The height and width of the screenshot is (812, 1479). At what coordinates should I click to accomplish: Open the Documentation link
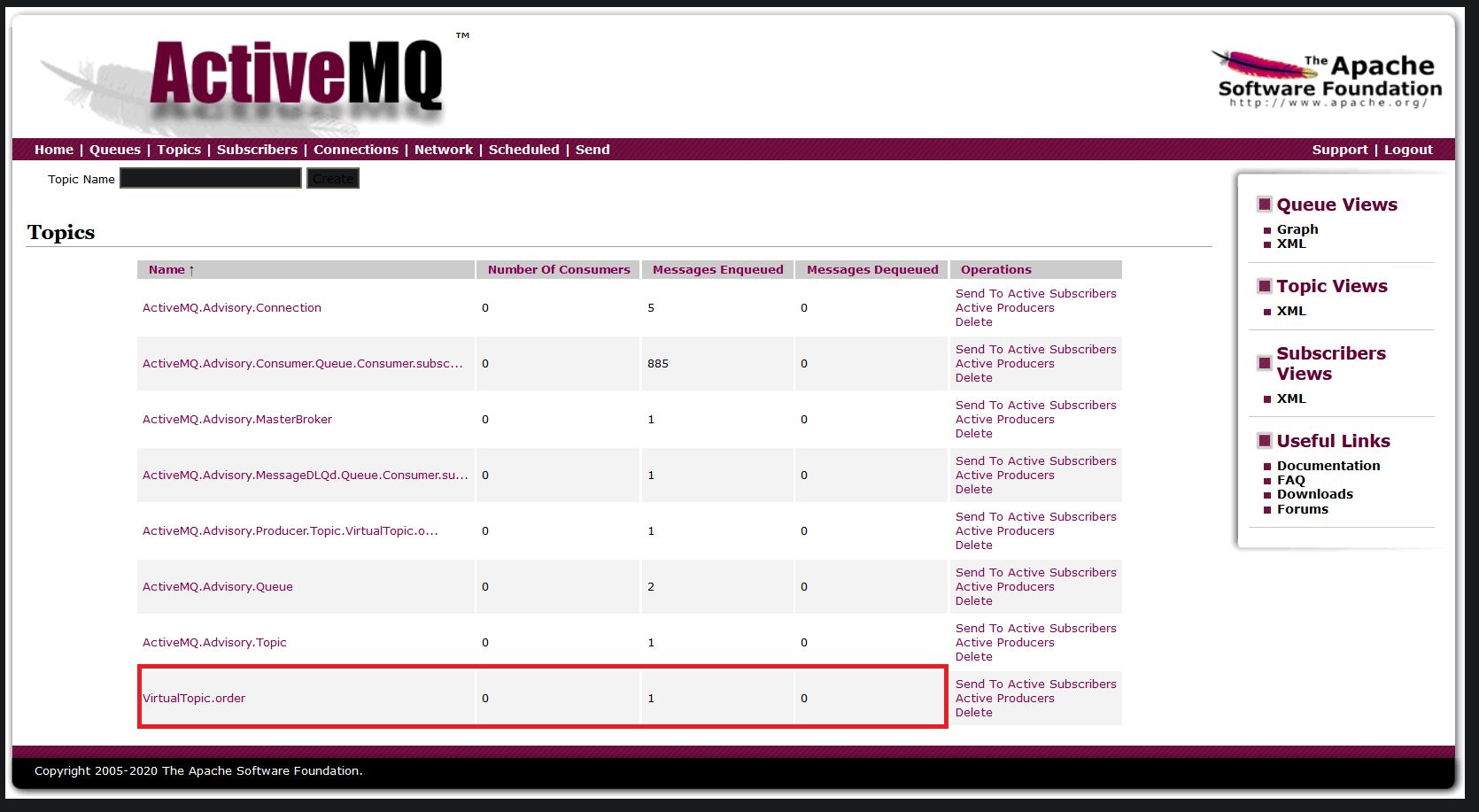coord(1328,466)
